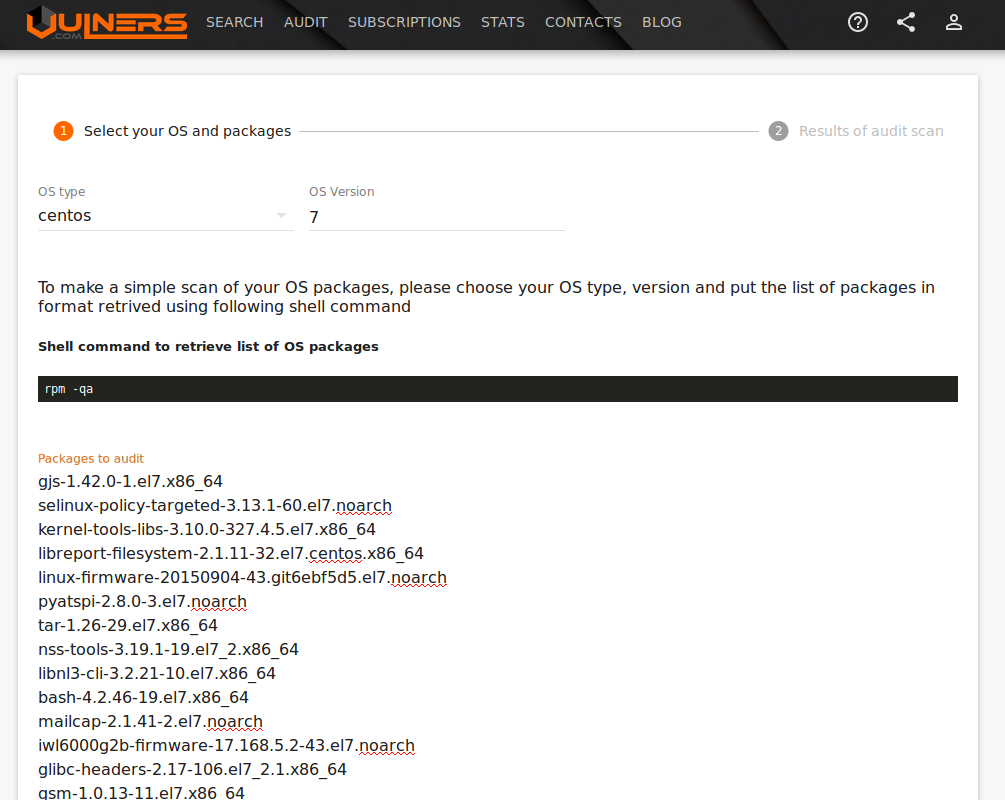Go to the SEARCH page

pos(234,22)
